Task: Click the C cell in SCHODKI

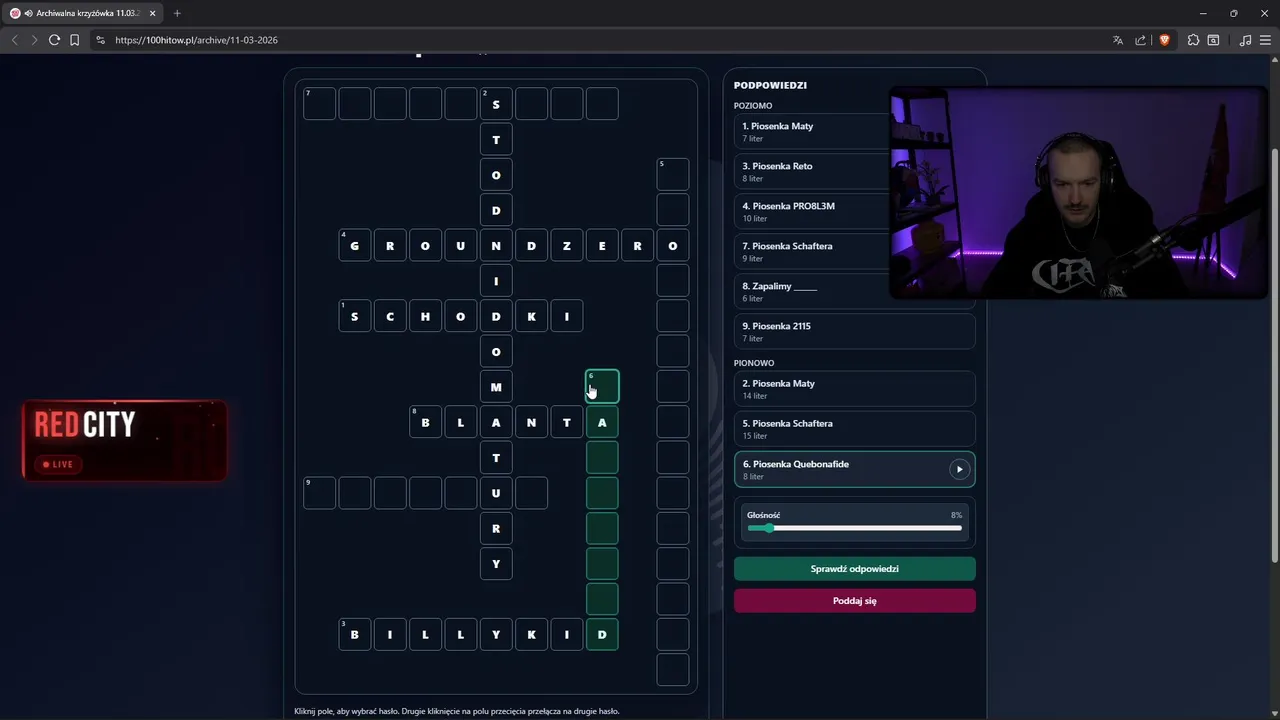Action: click(x=390, y=316)
